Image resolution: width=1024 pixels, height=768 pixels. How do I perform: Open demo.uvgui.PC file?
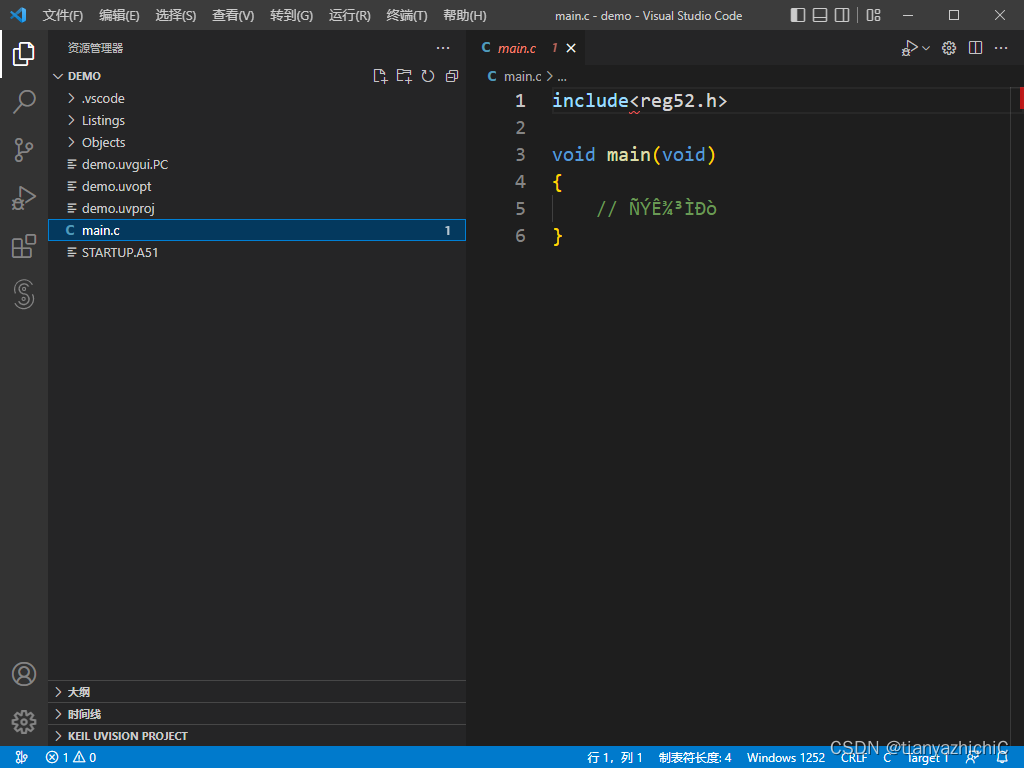257,165
